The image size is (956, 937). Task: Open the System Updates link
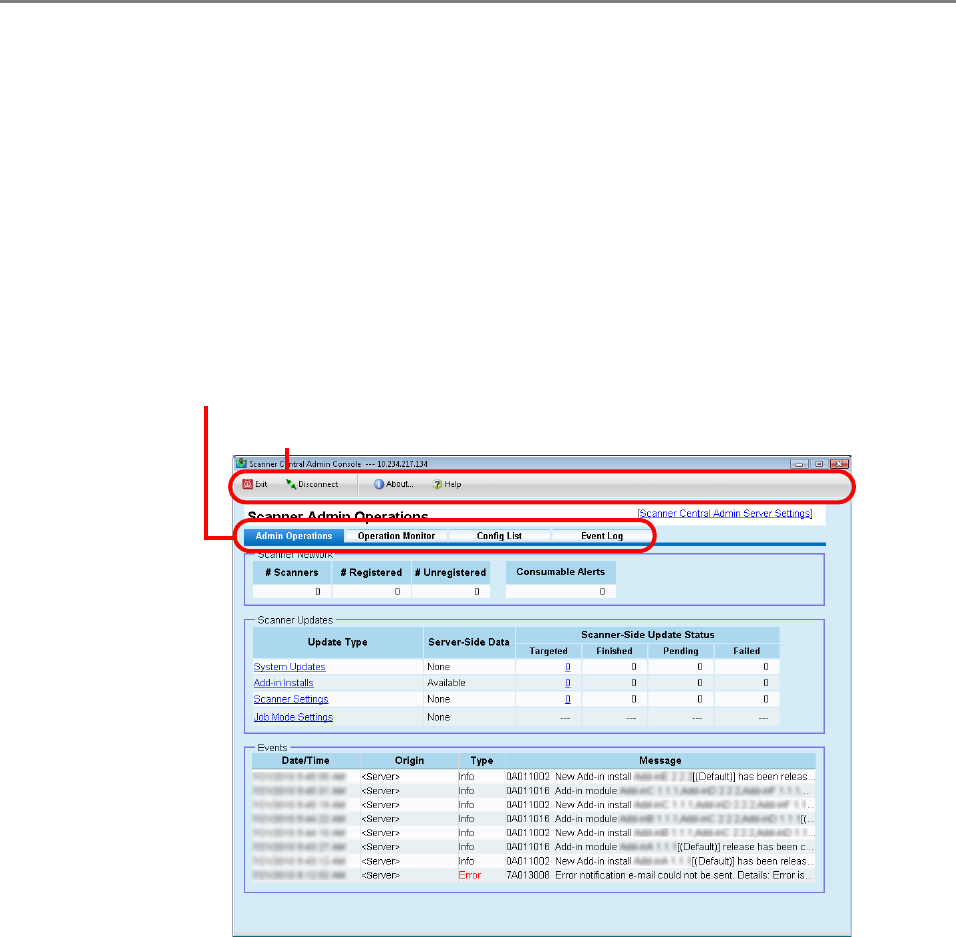(290, 667)
